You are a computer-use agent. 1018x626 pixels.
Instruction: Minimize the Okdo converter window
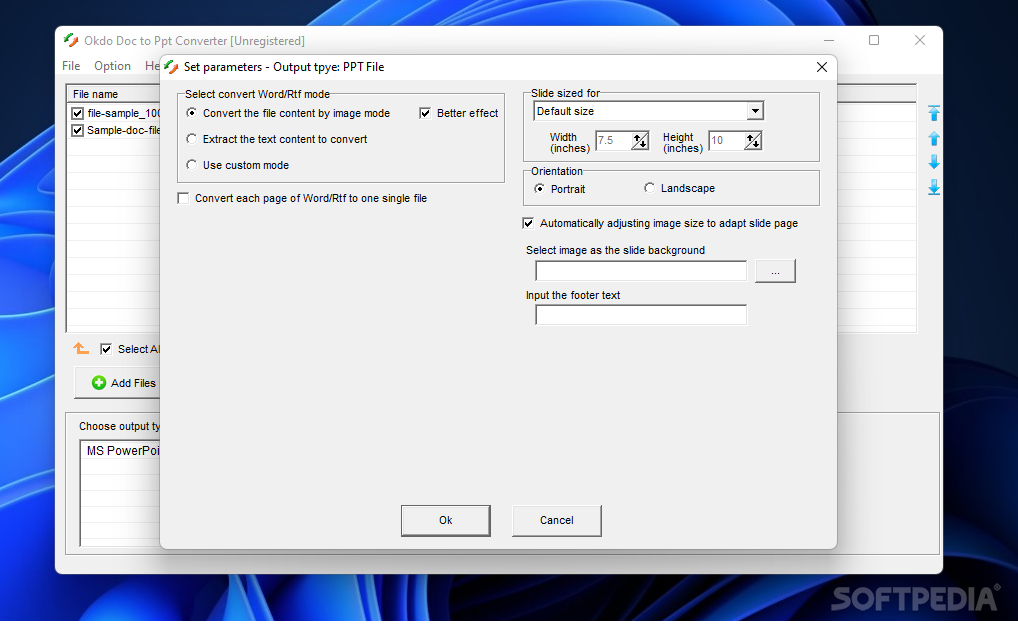[828, 40]
